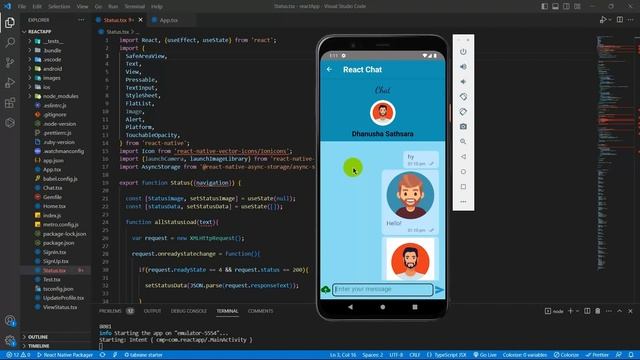Open Chat.tsx file in explorer
640x360 pixels.
tap(52, 188)
